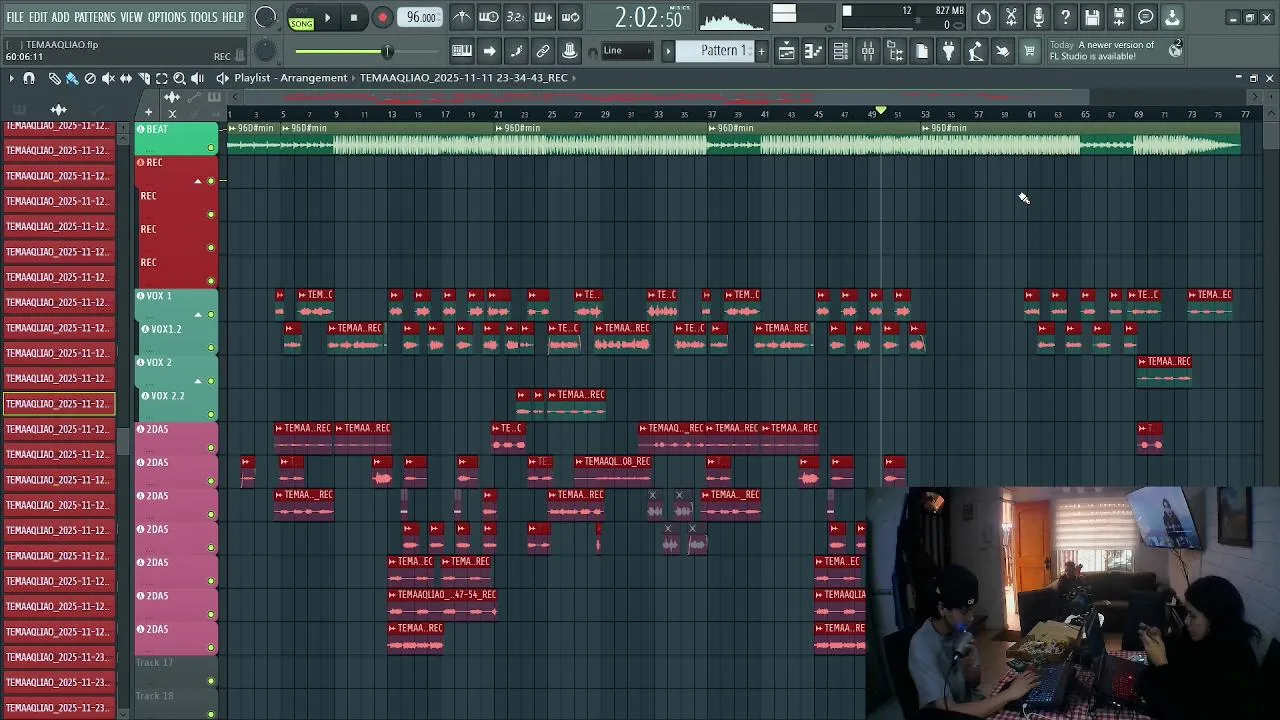Open the channel rack icon
The height and width of the screenshot is (720, 1280).
pos(841,51)
